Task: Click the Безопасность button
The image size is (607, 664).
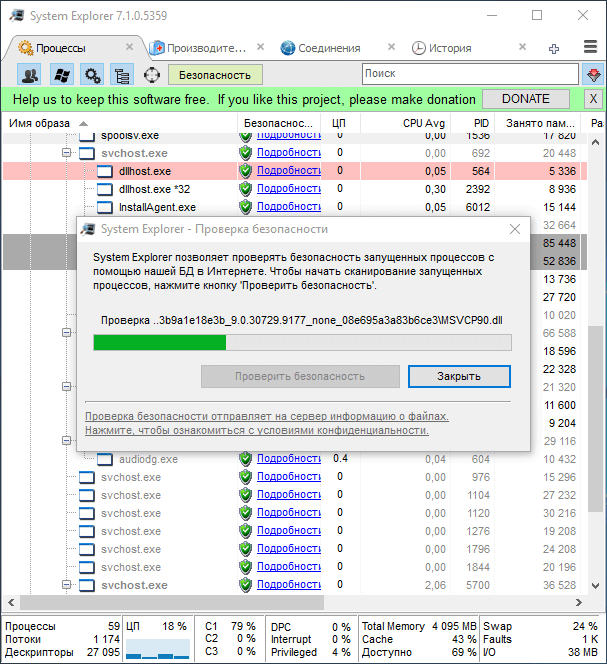Action: click(x=215, y=75)
